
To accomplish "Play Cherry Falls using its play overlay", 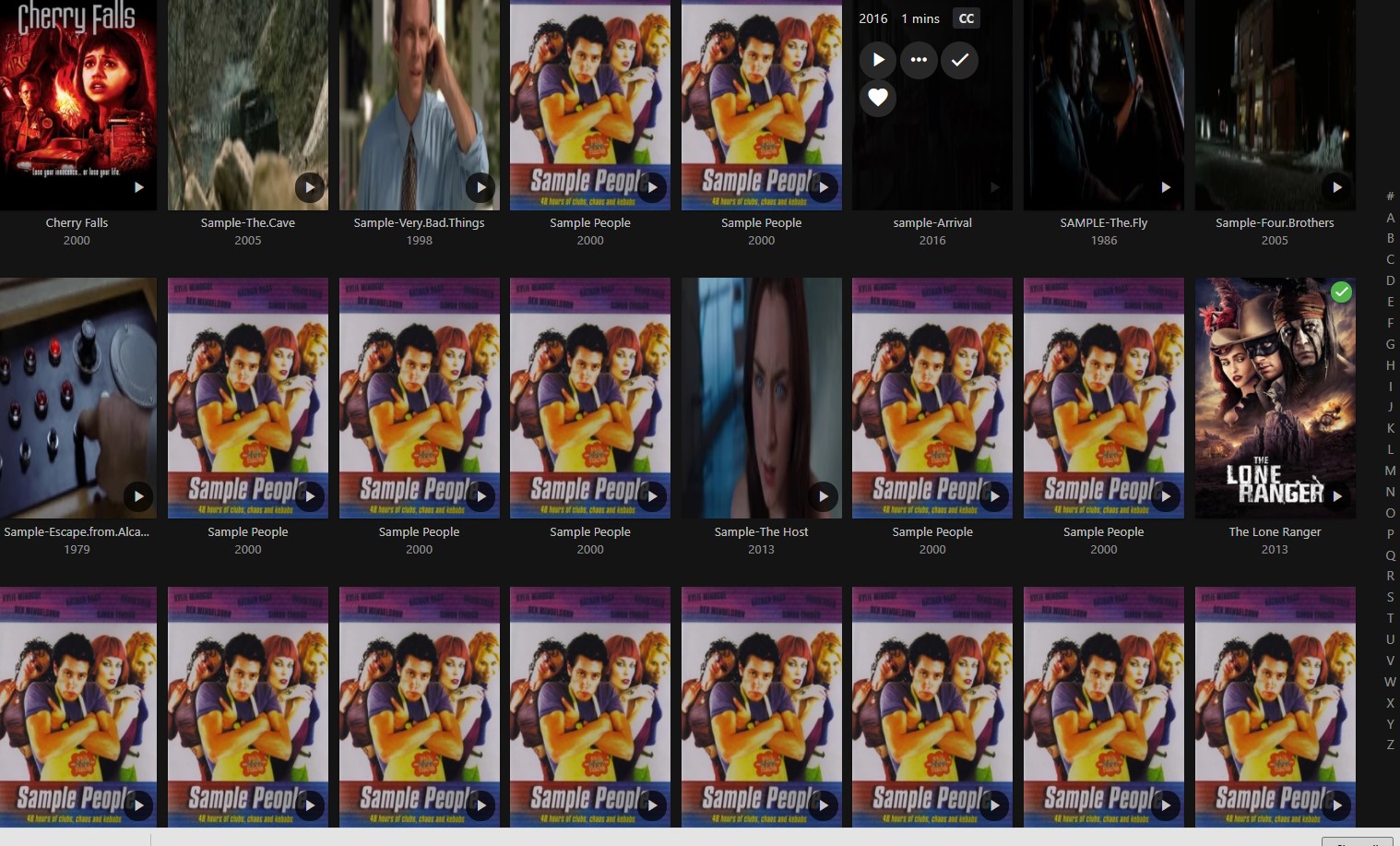I will click(x=138, y=186).
